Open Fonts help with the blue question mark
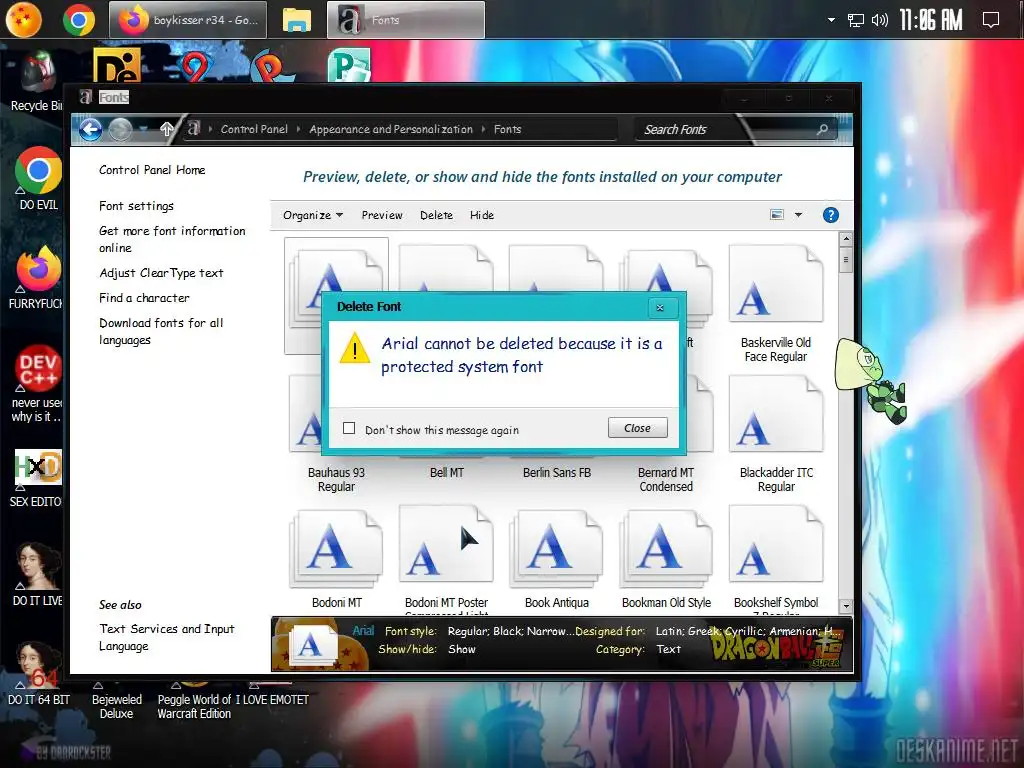 coord(831,215)
